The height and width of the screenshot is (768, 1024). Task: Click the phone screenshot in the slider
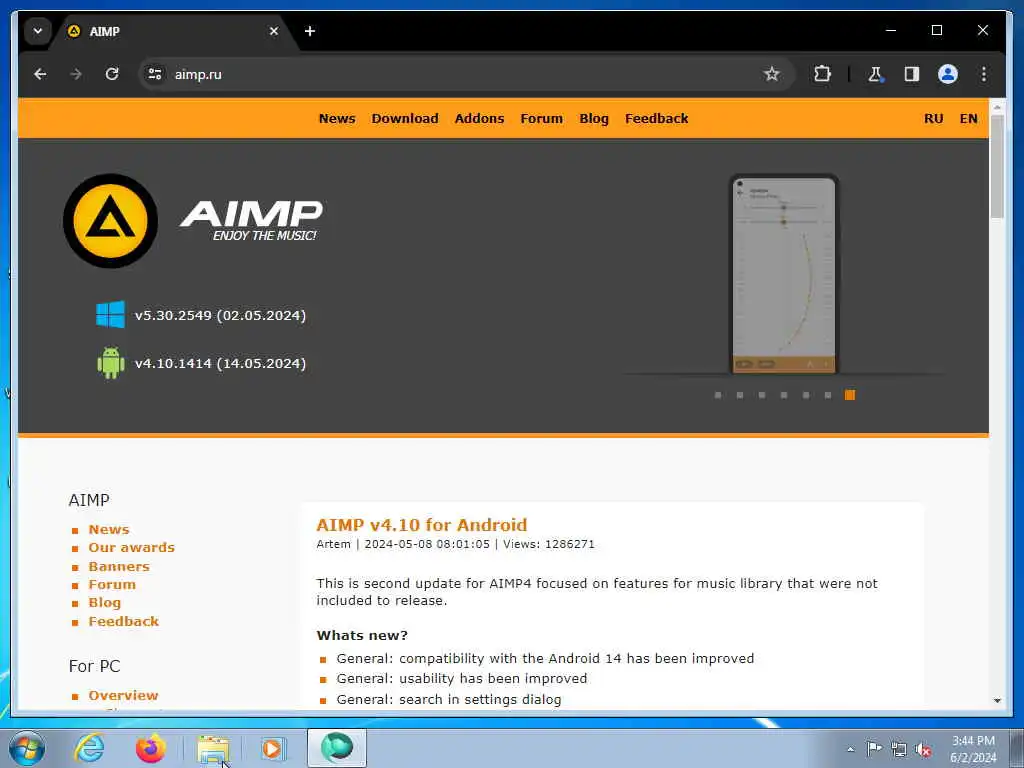click(784, 274)
